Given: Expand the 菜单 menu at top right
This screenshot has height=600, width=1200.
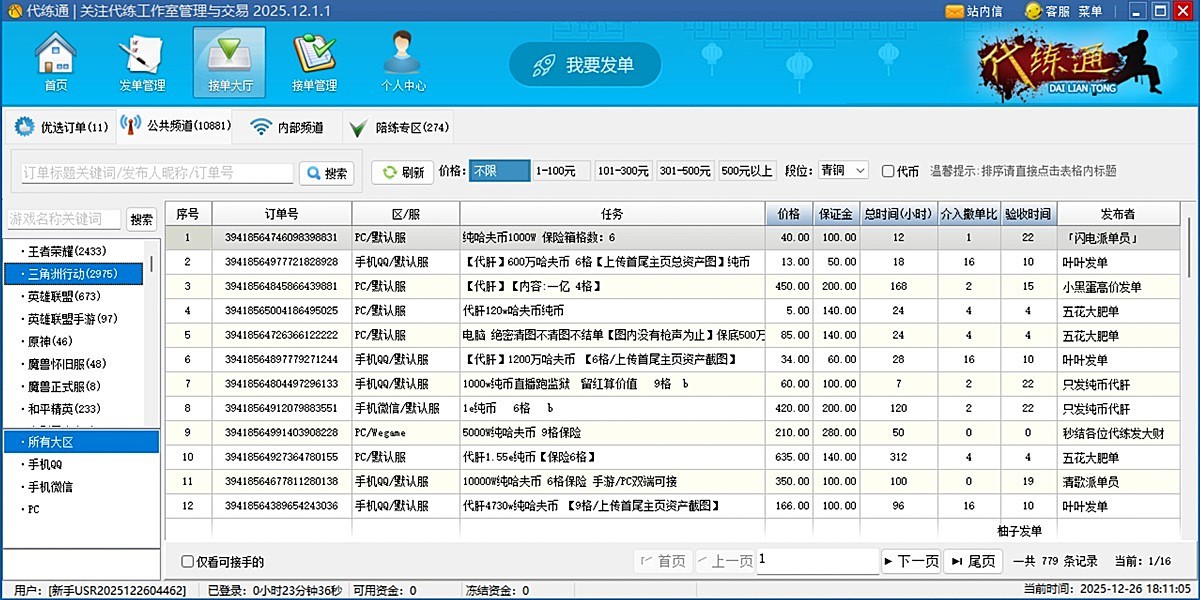Looking at the screenshot, I should click(x=1092, y=12).
